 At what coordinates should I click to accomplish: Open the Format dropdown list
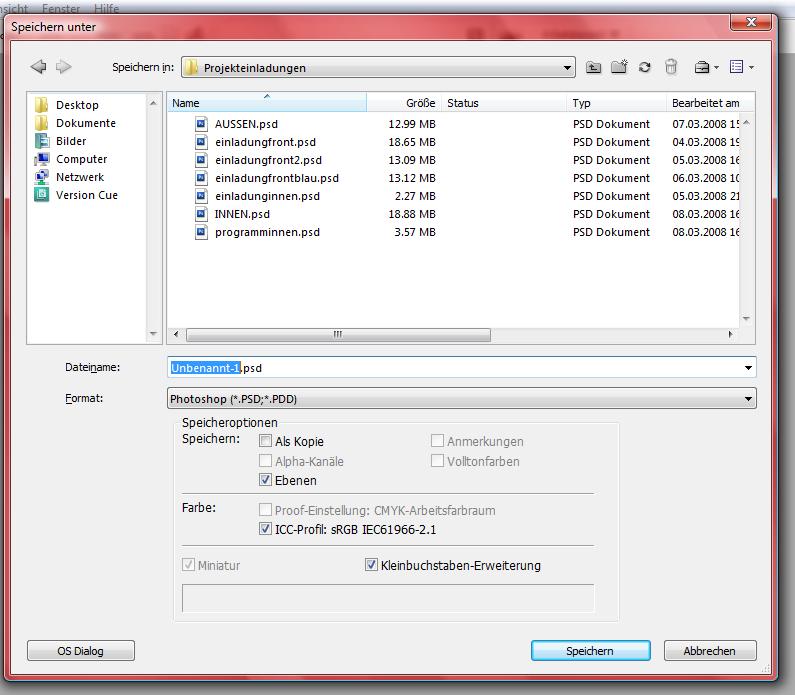747,399
